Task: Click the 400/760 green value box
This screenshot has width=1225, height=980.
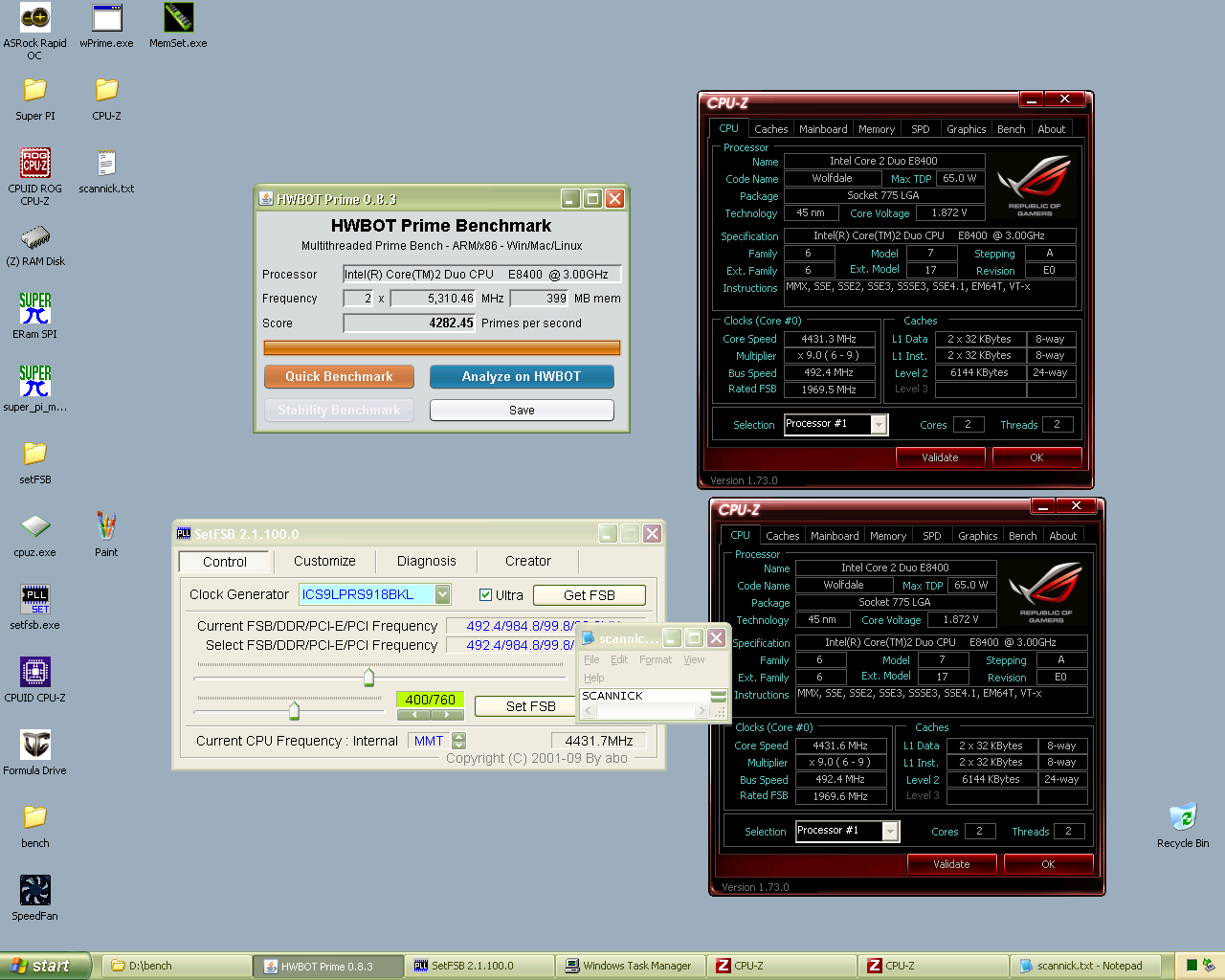Action: [x=431, y=700]
